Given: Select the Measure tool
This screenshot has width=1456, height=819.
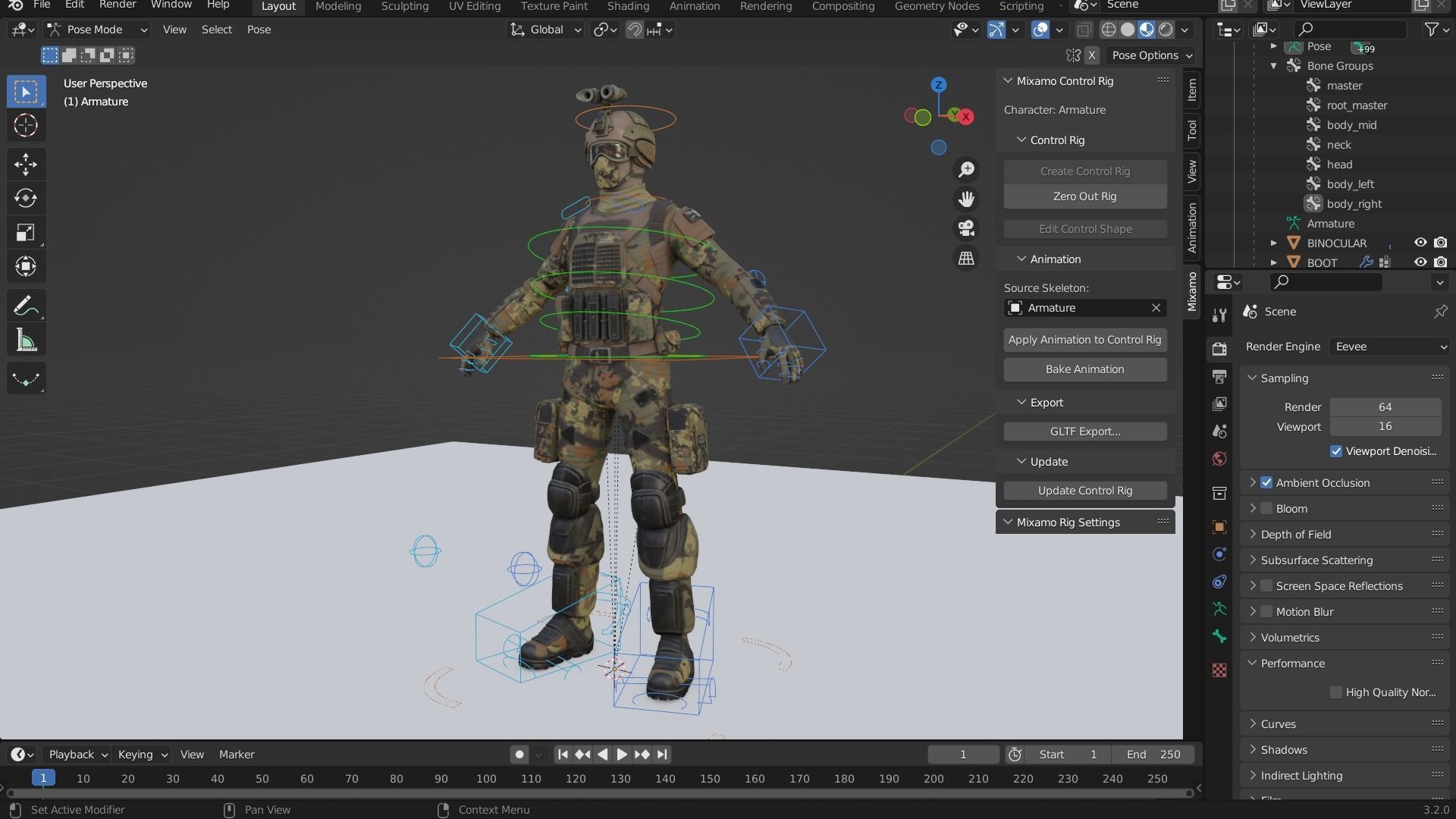Looking at the screenshot, I should 26,340.
